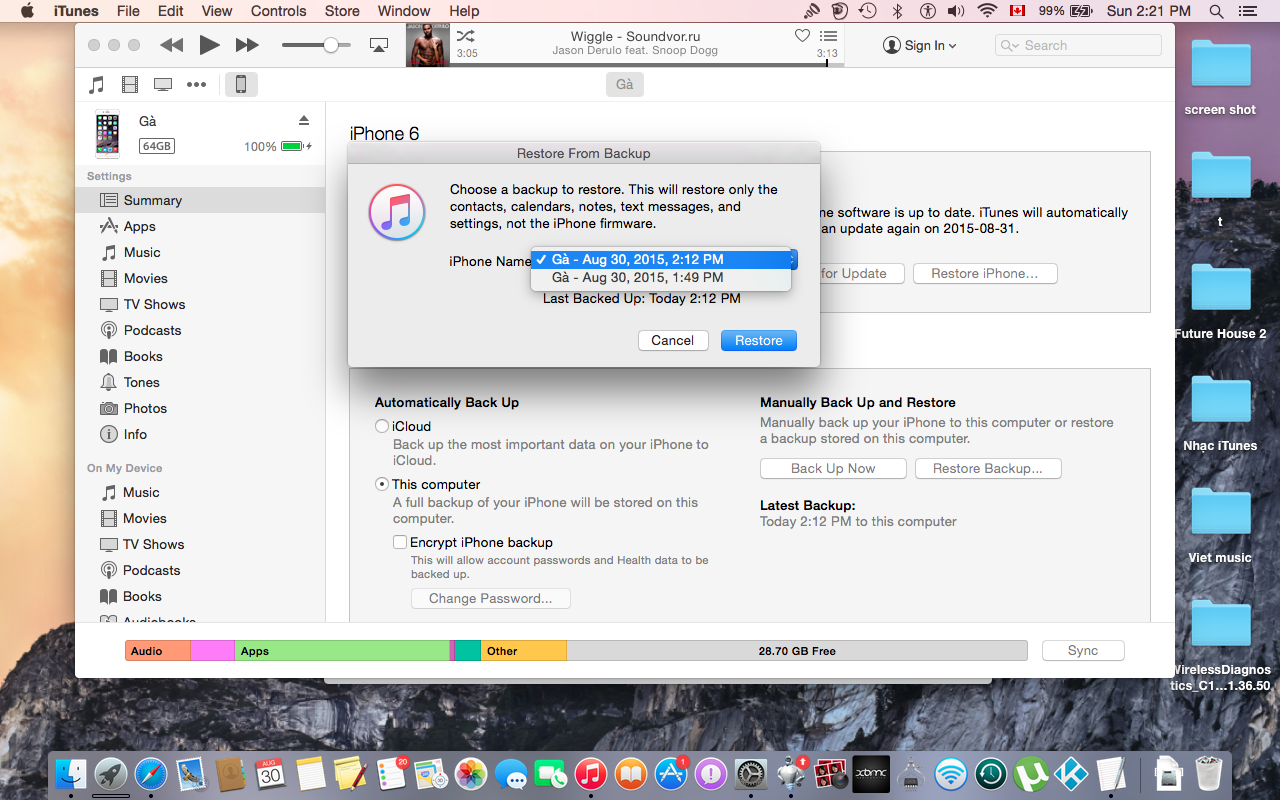Screen dimensions: 1280x800
Task: Show more media types via ellipsis icon
Action: [x=196, y=84]
